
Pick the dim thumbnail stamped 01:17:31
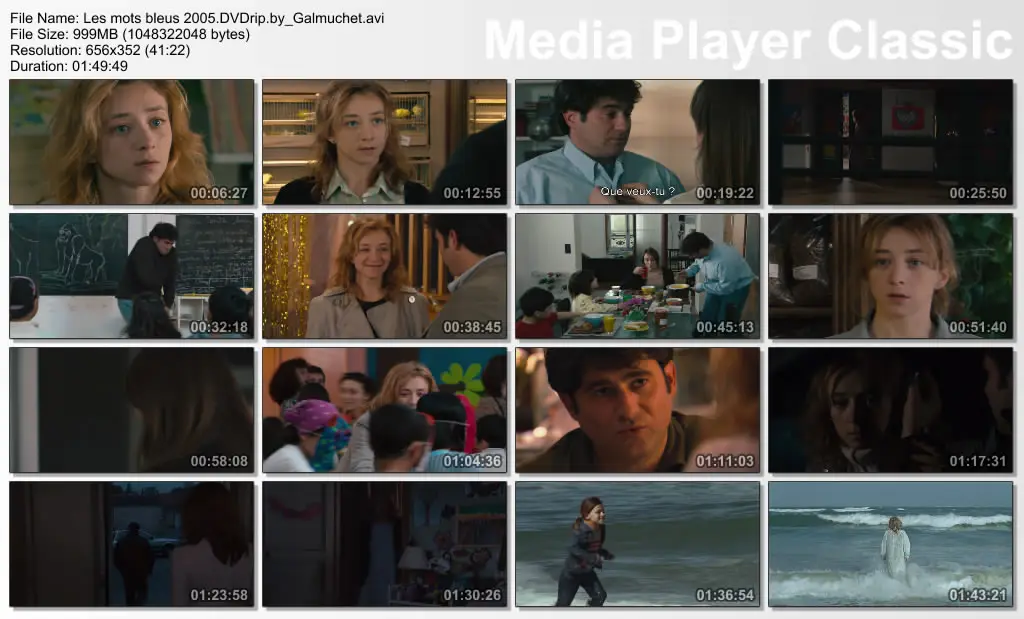890,409
